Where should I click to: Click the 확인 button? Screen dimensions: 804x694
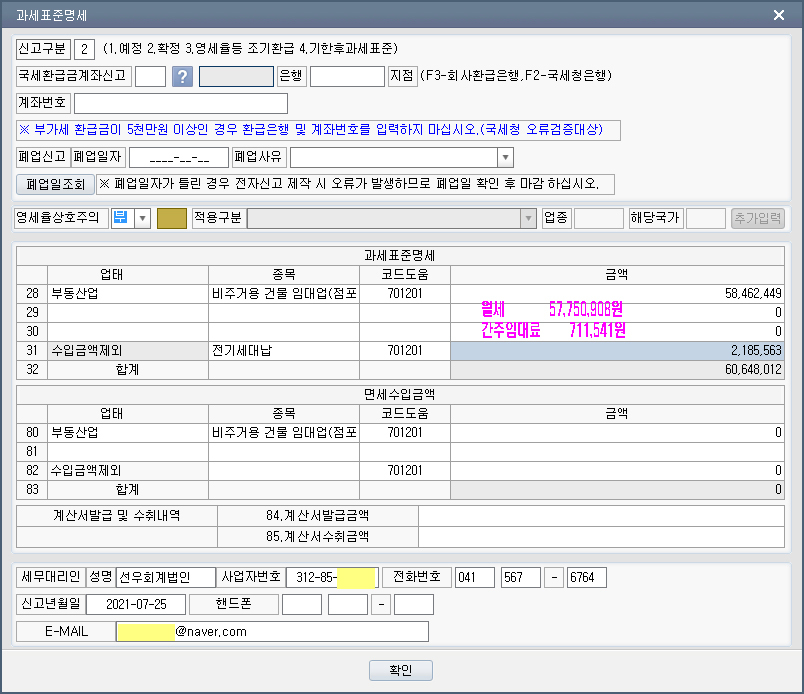click(x=401, y=670)
